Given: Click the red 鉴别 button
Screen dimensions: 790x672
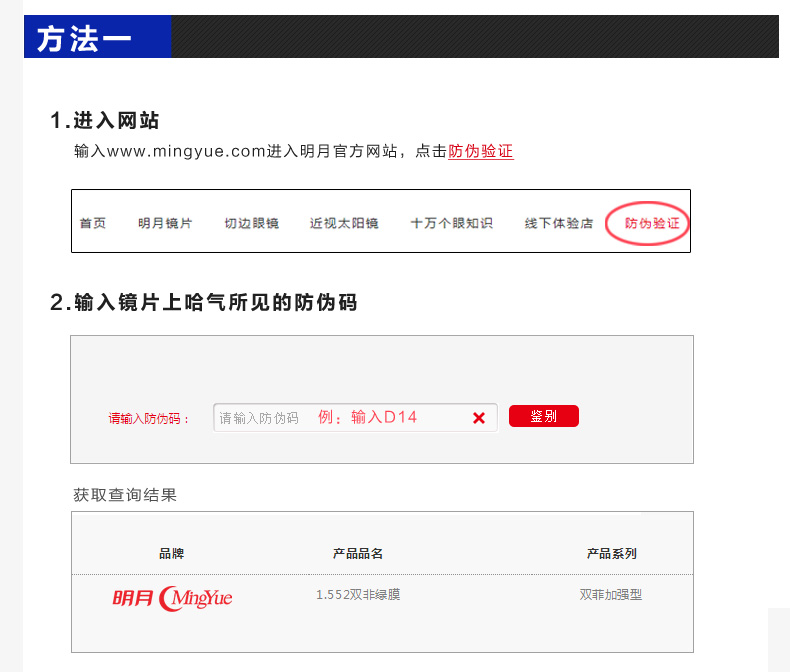Looking at the screenshot, I should [x=544, y=416].
